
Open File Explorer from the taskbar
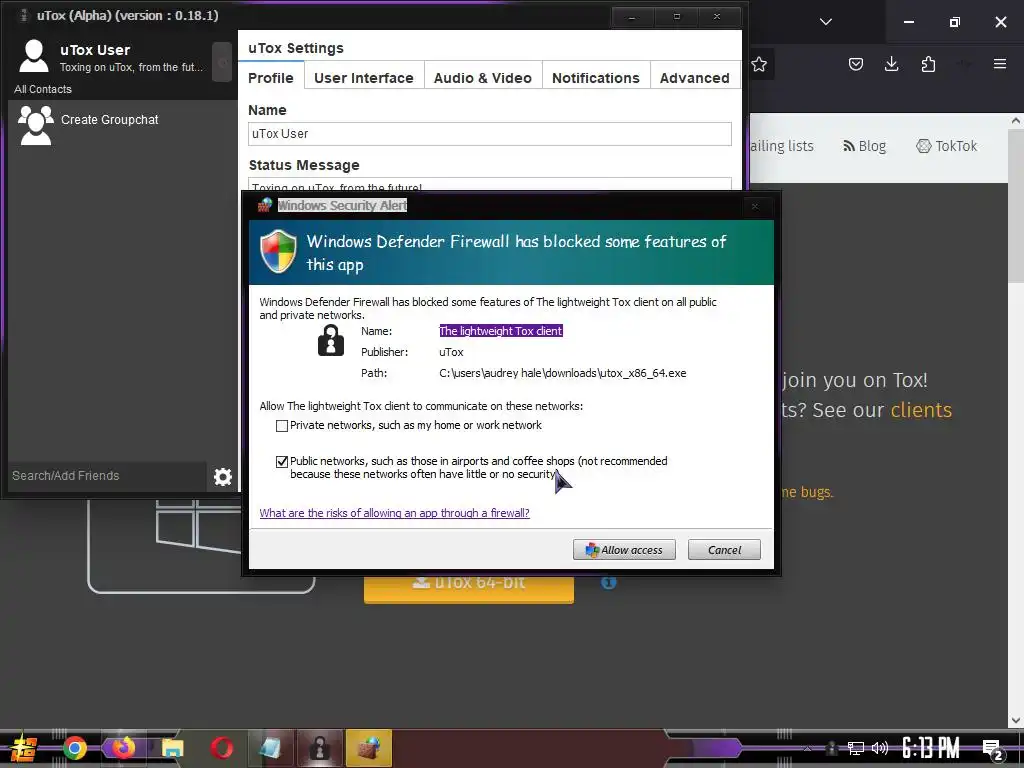coord(172,748)
